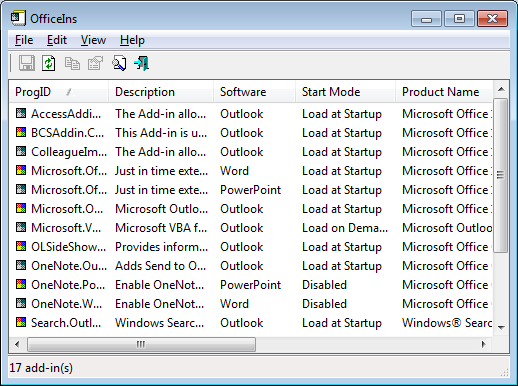This screenshot has height=386, width=518.
Task: Click the 'Microsoft Outlo...' description cell
Action: point(161,209)
